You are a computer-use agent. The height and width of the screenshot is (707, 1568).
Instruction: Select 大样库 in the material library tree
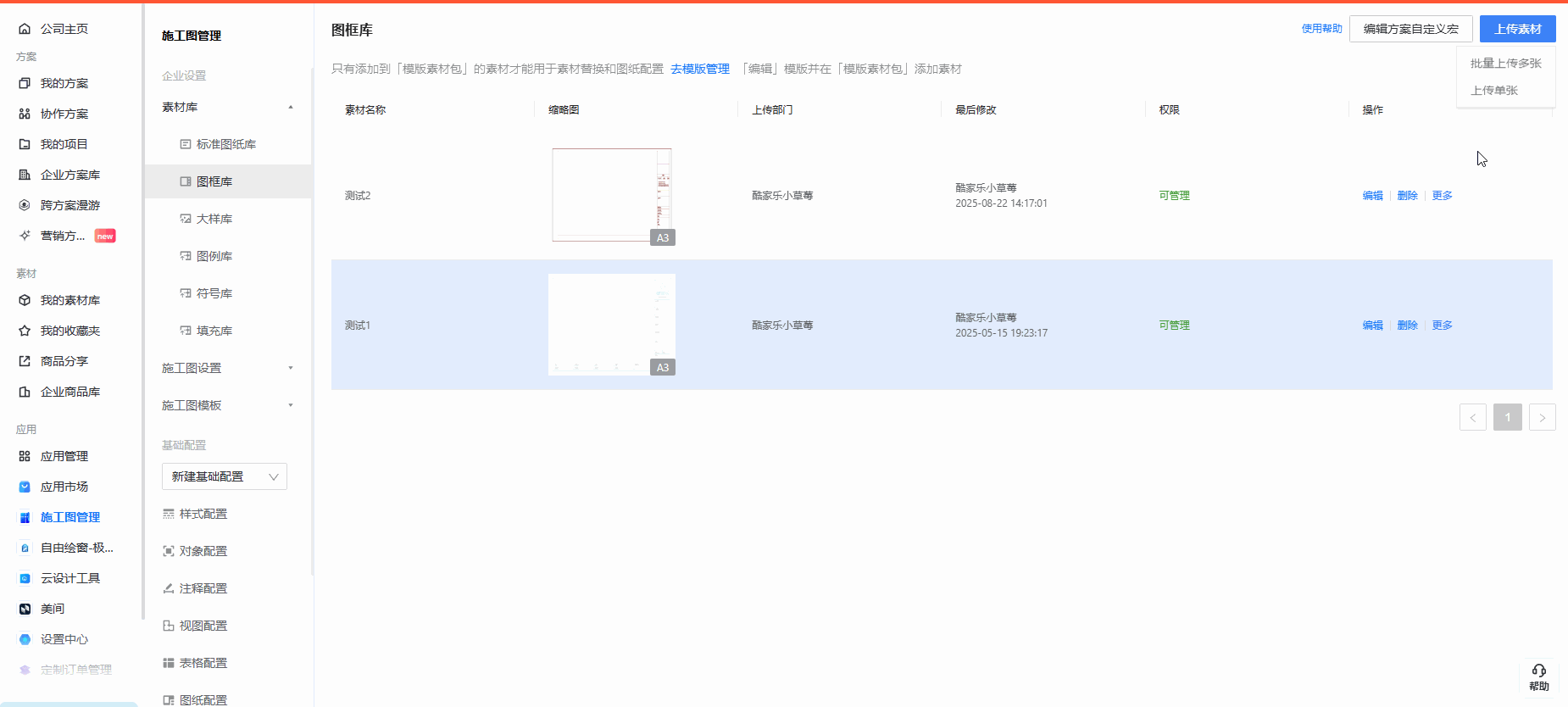[x=214, y=219]
